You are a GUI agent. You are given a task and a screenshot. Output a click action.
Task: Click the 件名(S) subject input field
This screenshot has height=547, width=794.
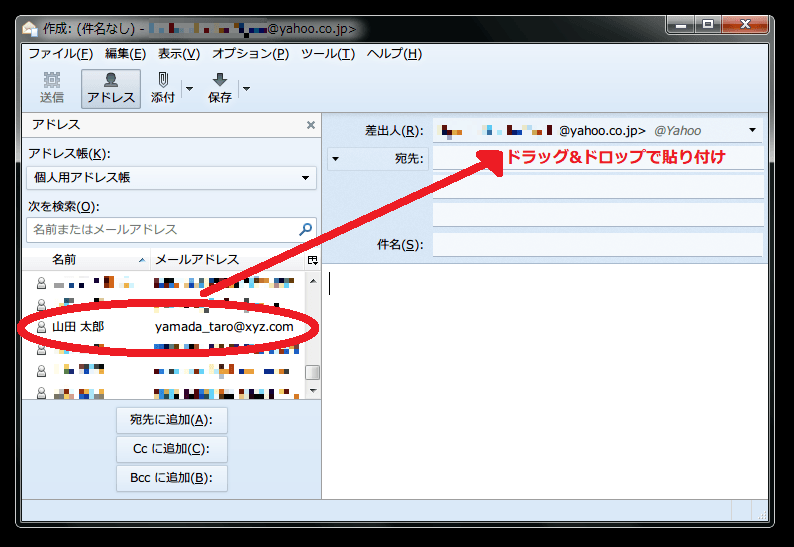(x=597, y=244)
